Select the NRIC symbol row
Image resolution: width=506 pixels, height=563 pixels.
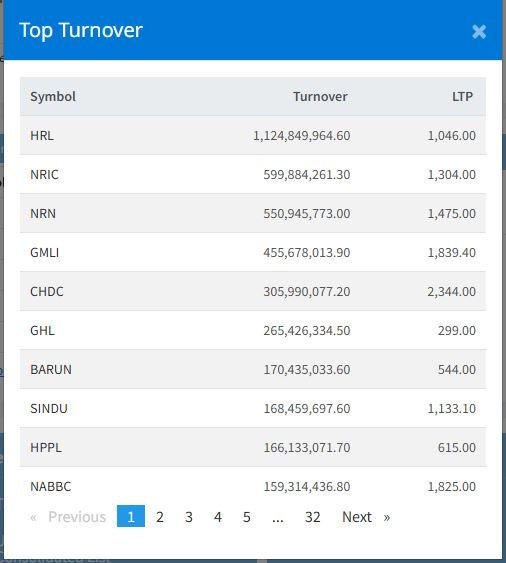coord(253,175)
